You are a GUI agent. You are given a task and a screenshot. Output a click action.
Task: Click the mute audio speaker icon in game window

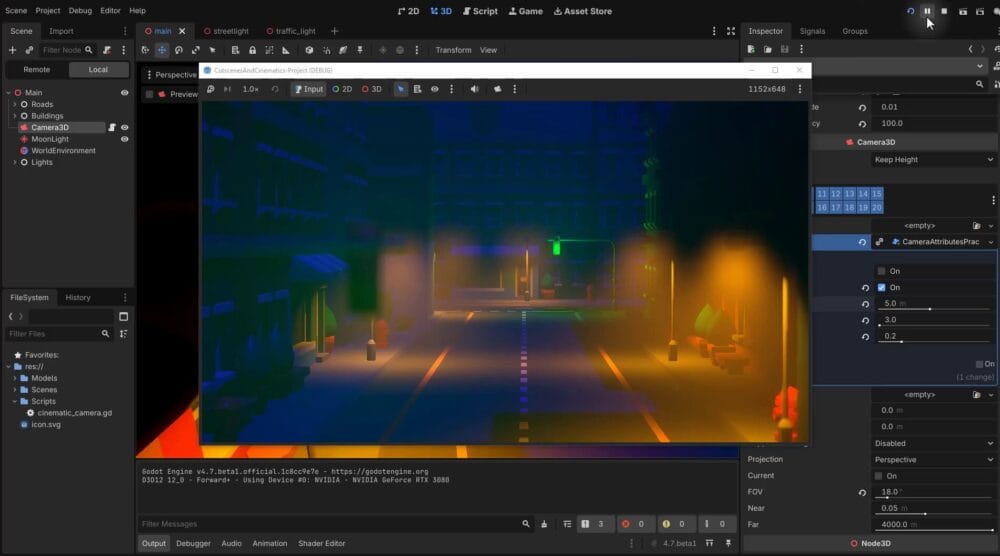pos(474,89)
